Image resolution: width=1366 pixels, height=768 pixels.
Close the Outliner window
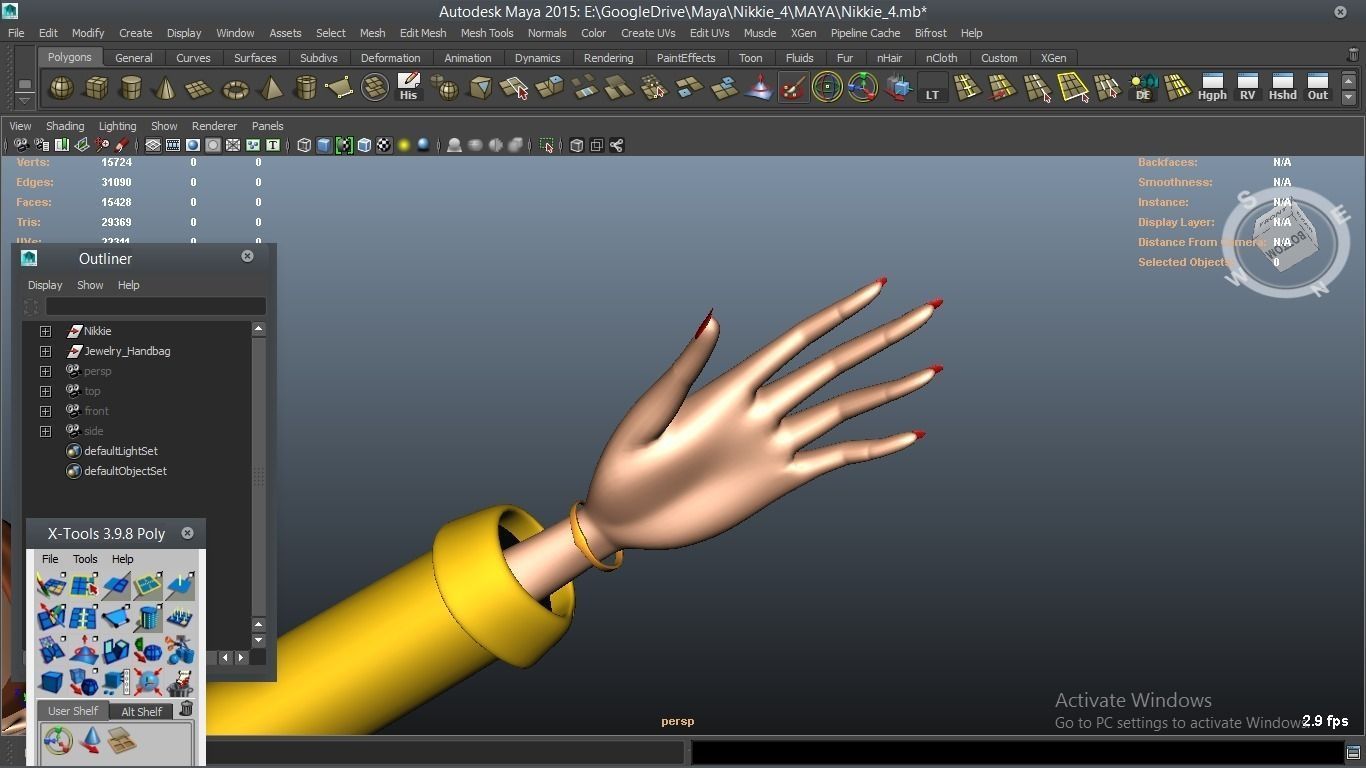click(x=247, y=256)
